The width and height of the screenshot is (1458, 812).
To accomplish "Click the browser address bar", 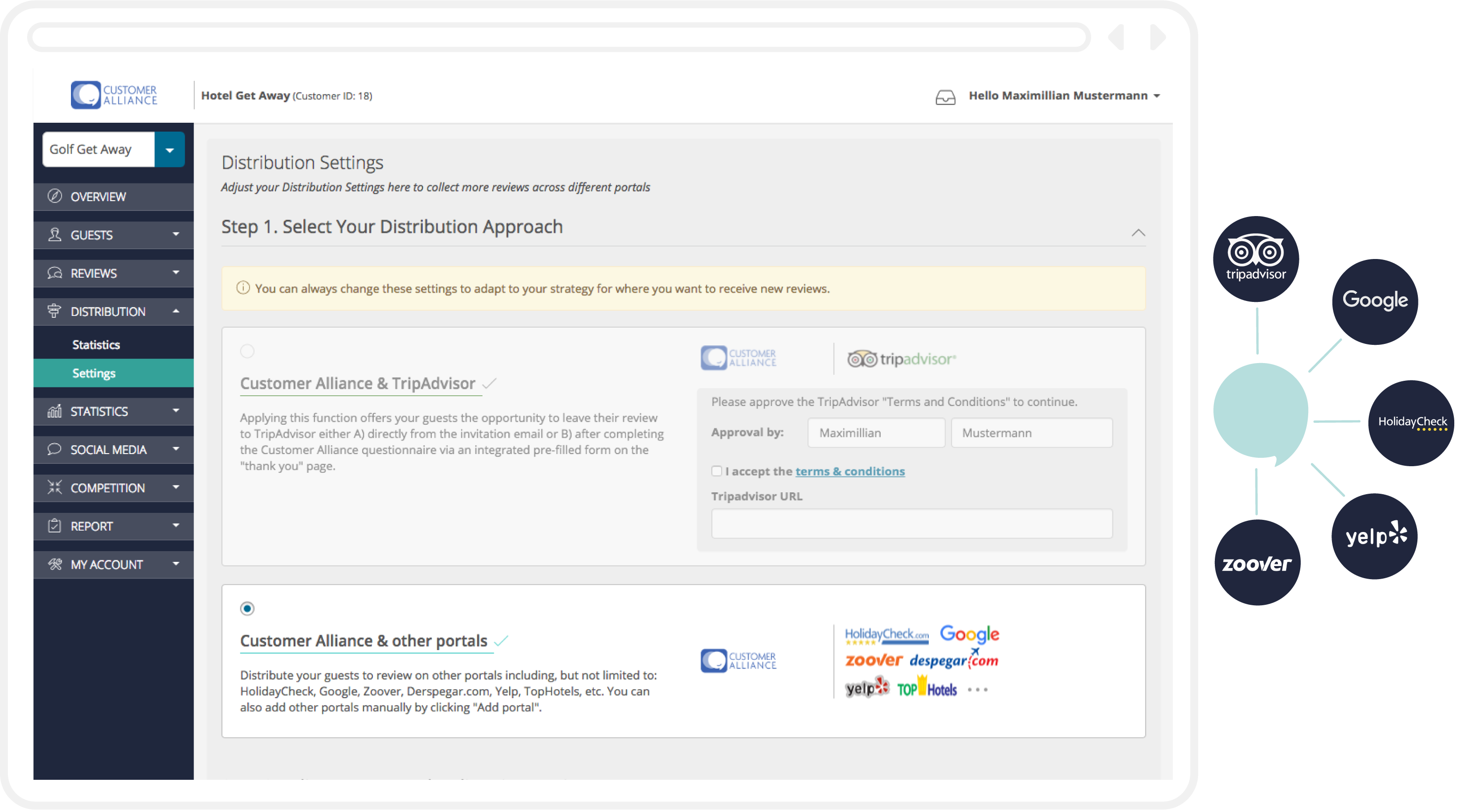I will tap(559, 37).
